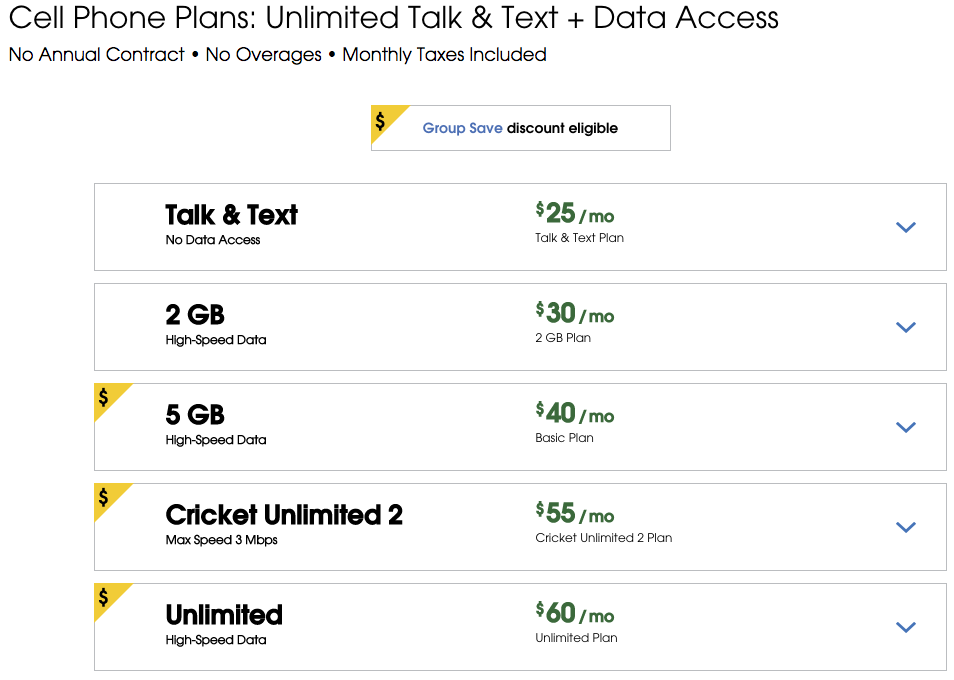This screenshot has height=680, width=954.
Task: Click the Cell Phone Plans page heading
Action: 390,18
